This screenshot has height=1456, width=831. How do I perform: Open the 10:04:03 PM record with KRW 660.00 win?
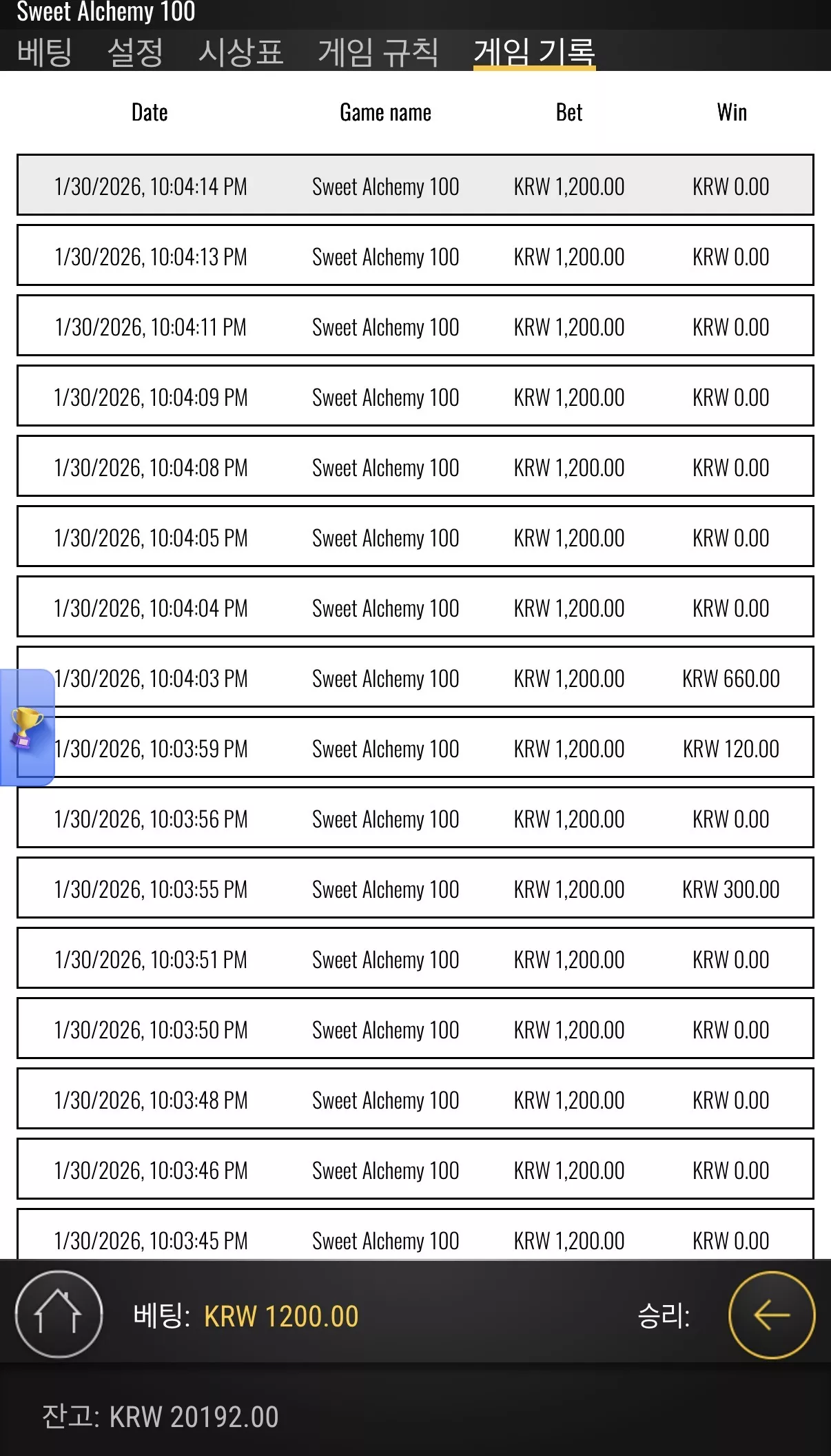click(415, 677)
